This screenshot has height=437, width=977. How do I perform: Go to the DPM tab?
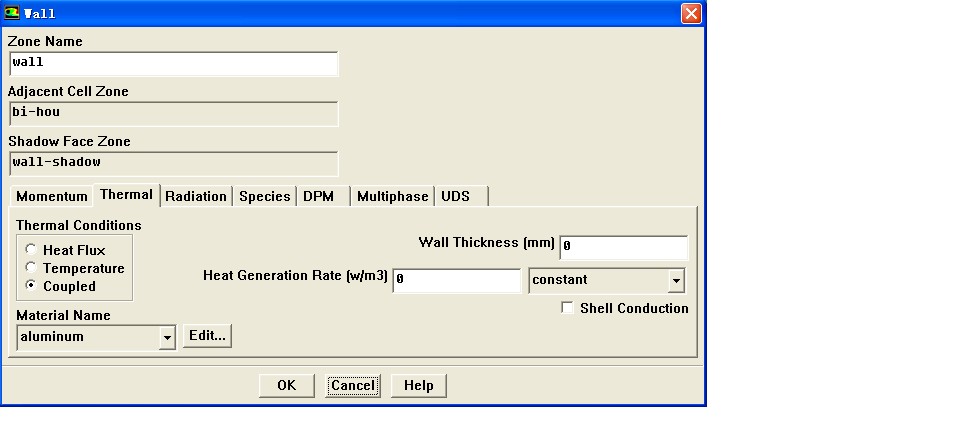click(319, 196)
